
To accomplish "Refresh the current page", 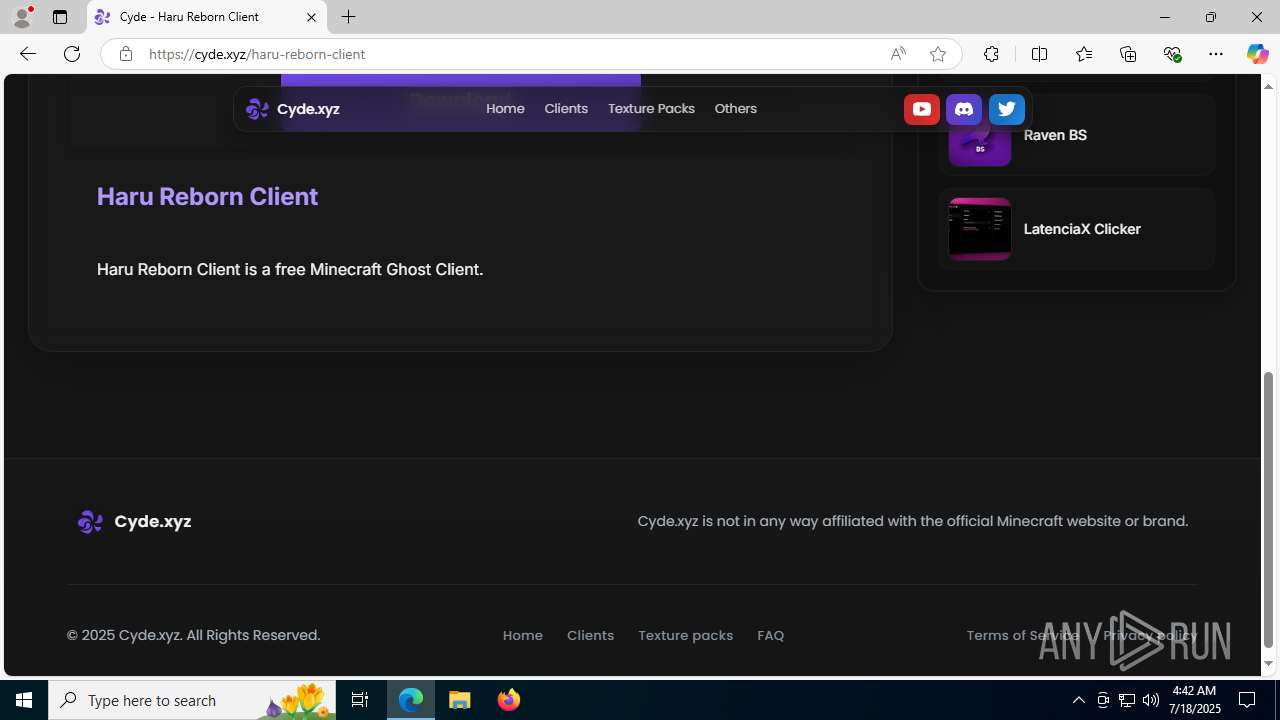I will pos(72,54).
